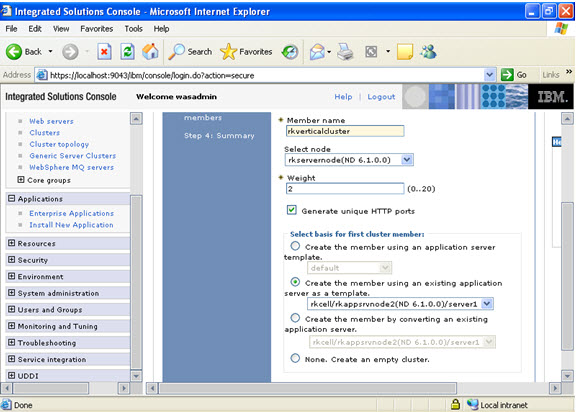The width and height of the screenshot is (576, 412).
Task: Click the address bar URL field
Action: (x=266, y=75)
